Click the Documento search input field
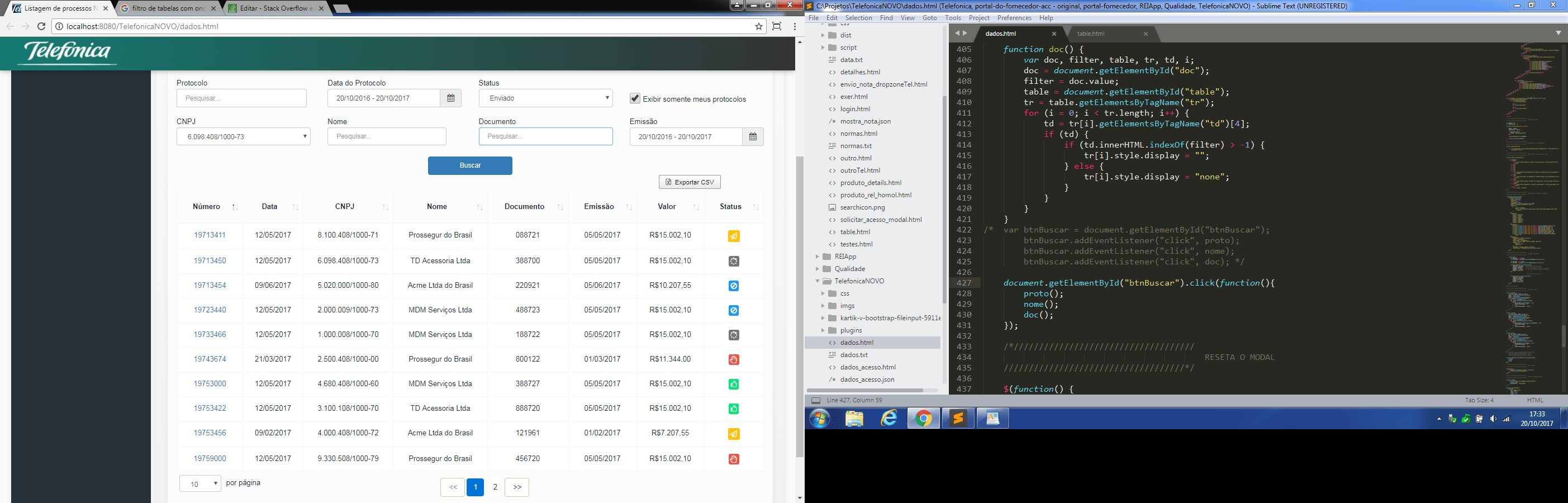Image resolution: width=1568 pixels, height=503 pixels. (x=546, y=136)
